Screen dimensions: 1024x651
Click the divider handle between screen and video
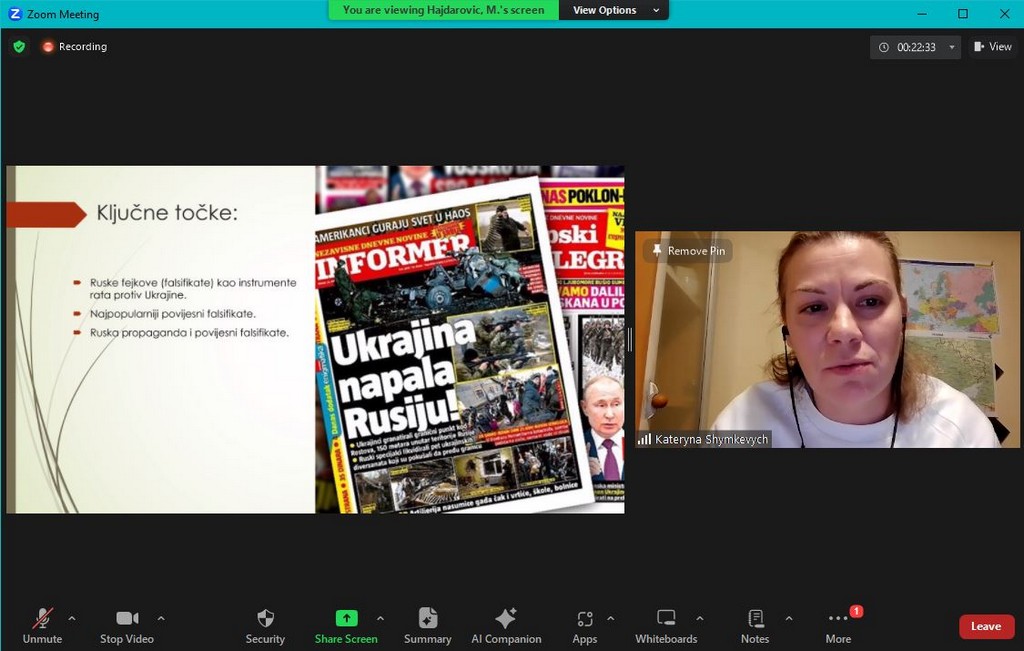630,340
